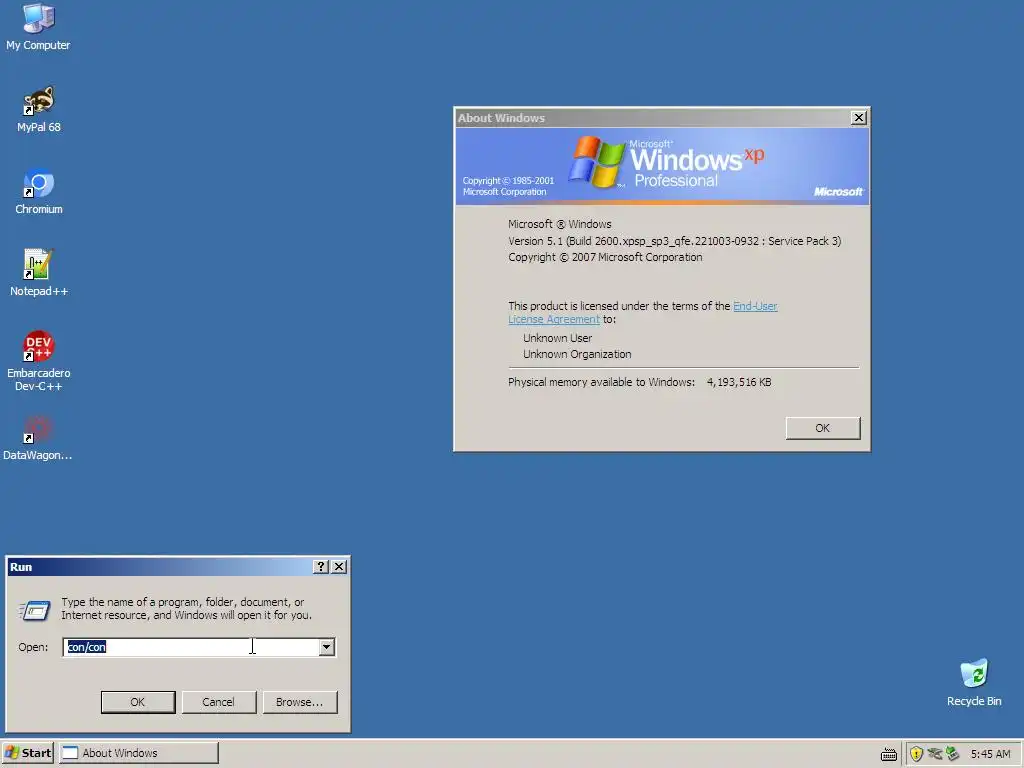Click the Version 5.1 build text line
The width and height of the screenshot is (1024, 768).
pos(675,241)
